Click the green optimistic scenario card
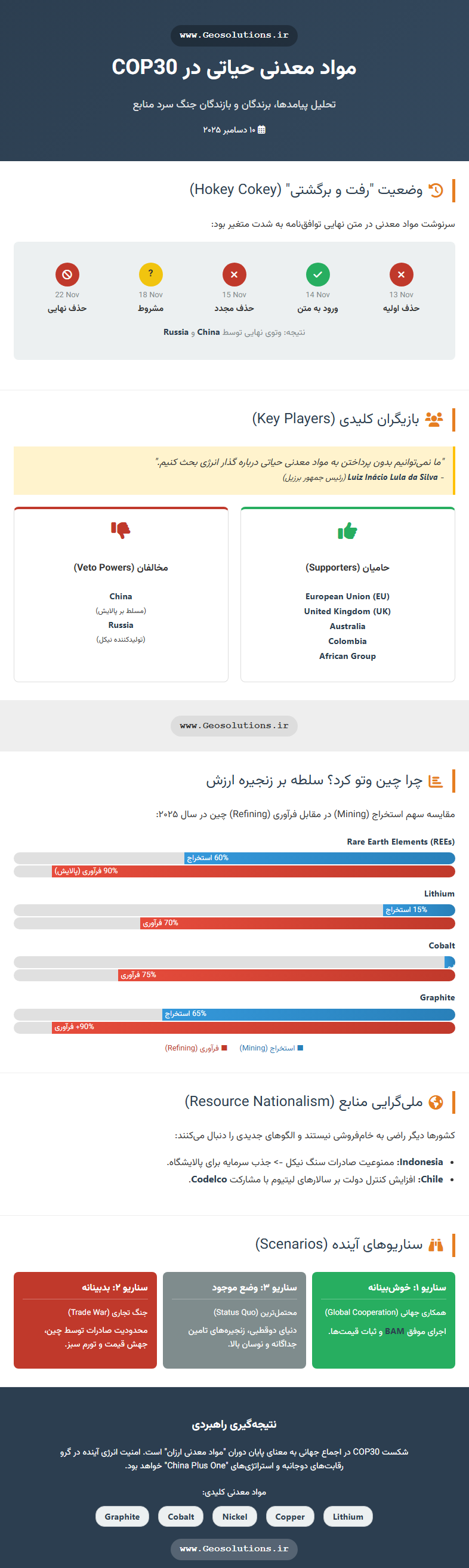The height and width of the screenshot is (1568, 469). pos(383,1320)
